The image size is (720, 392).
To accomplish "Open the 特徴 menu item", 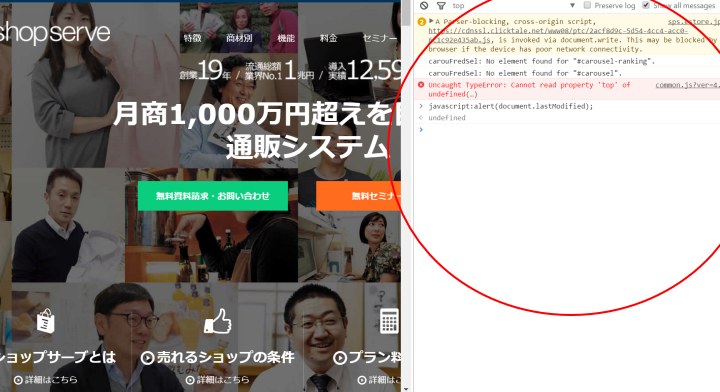I will pos(192,38).
